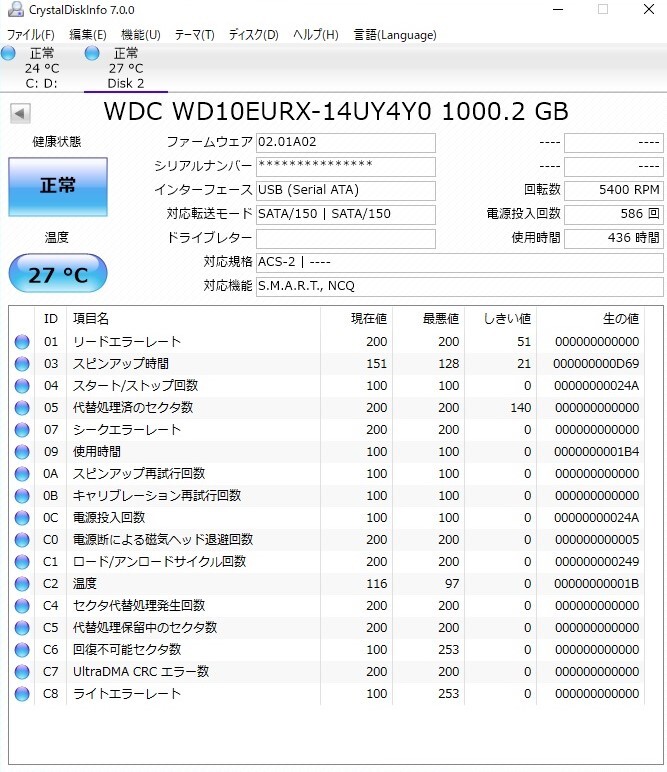Open the ディスク(D) menu
The height and width of the screenshot is (772, 667).
coord(254,35)
